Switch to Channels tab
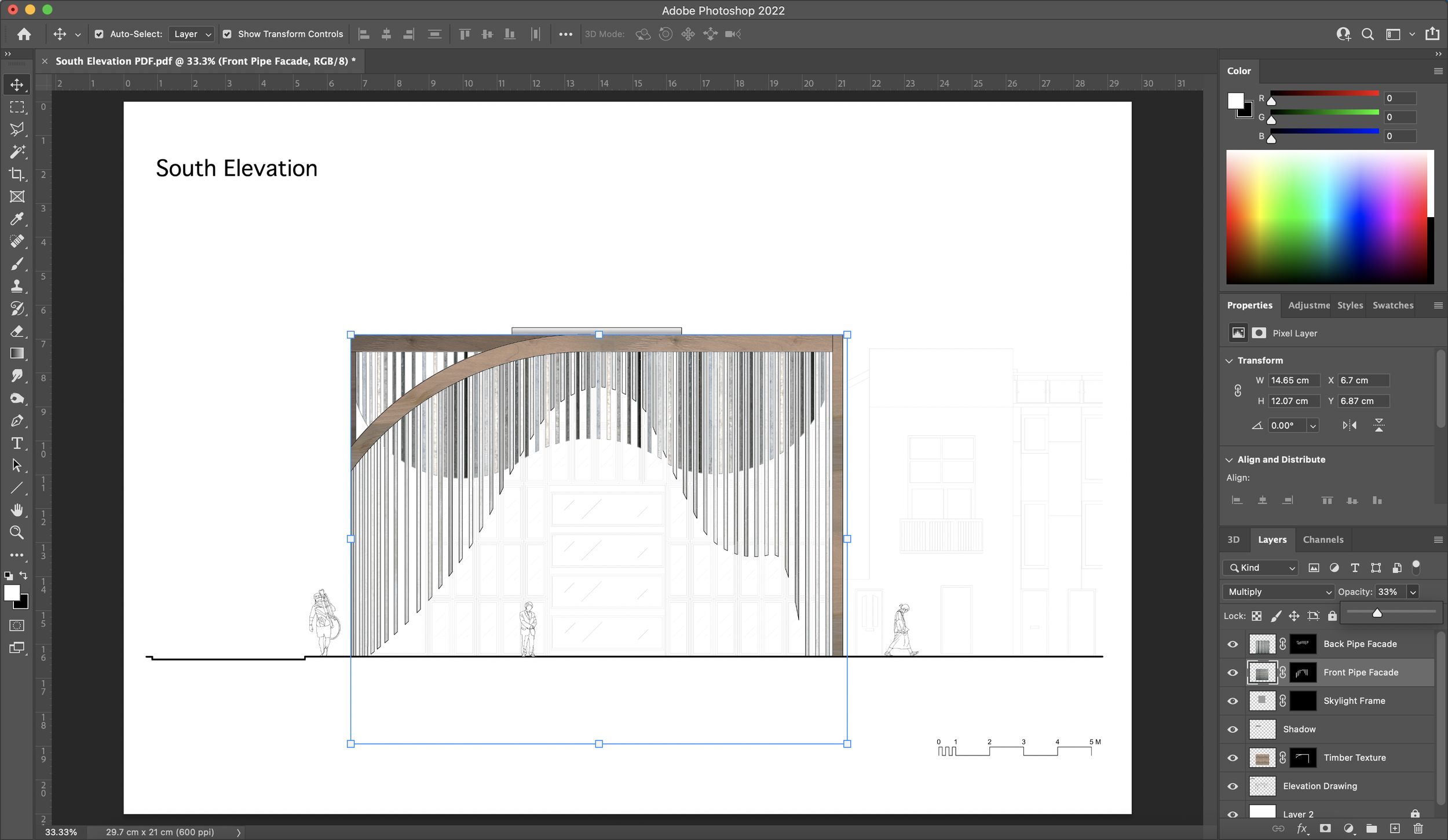The image size is (1448, 840). pyautogui.click(x=1322, y=539)
